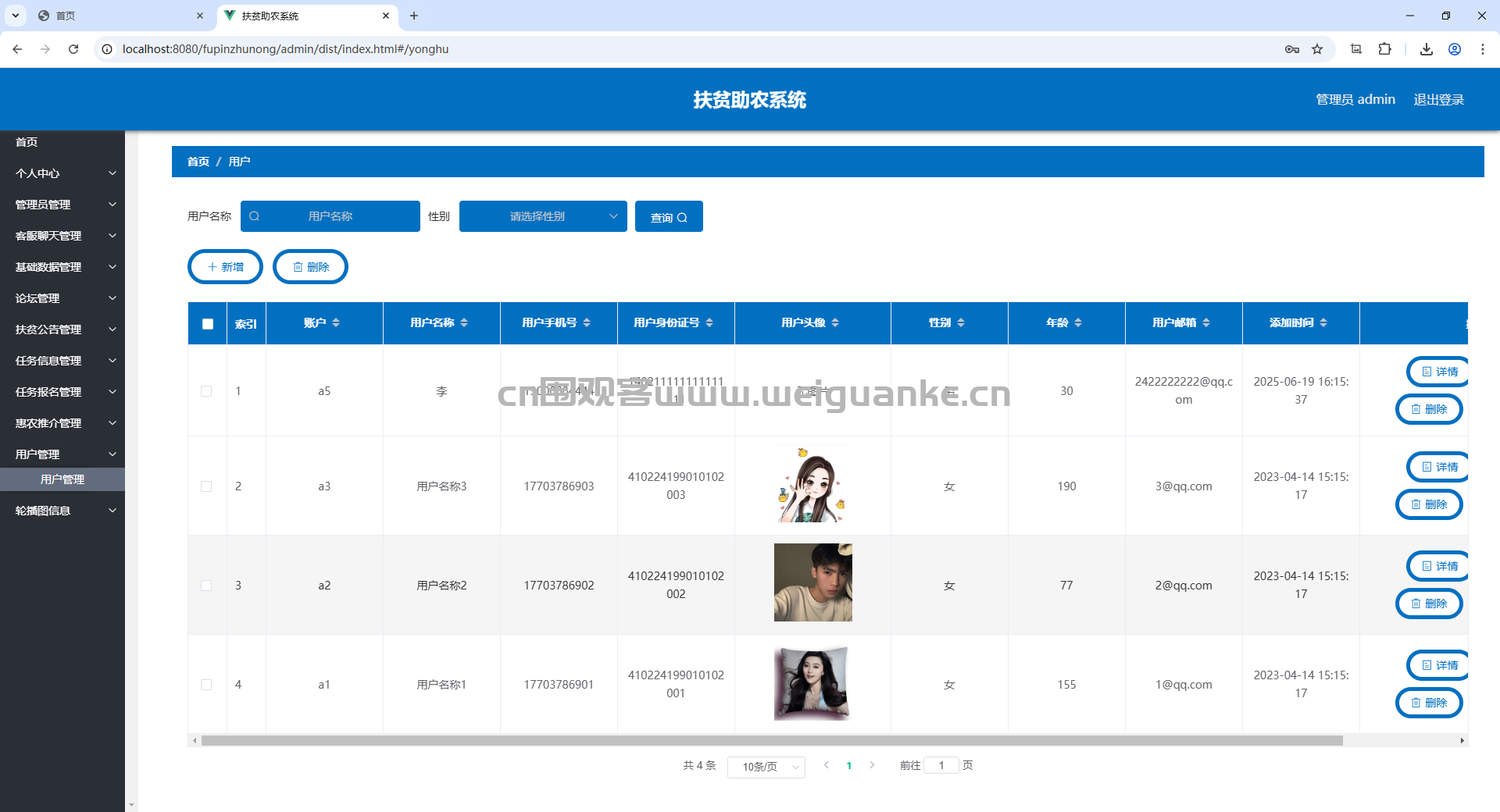Expand 论坛管理 sidebar menu

(x=62, y=298)
